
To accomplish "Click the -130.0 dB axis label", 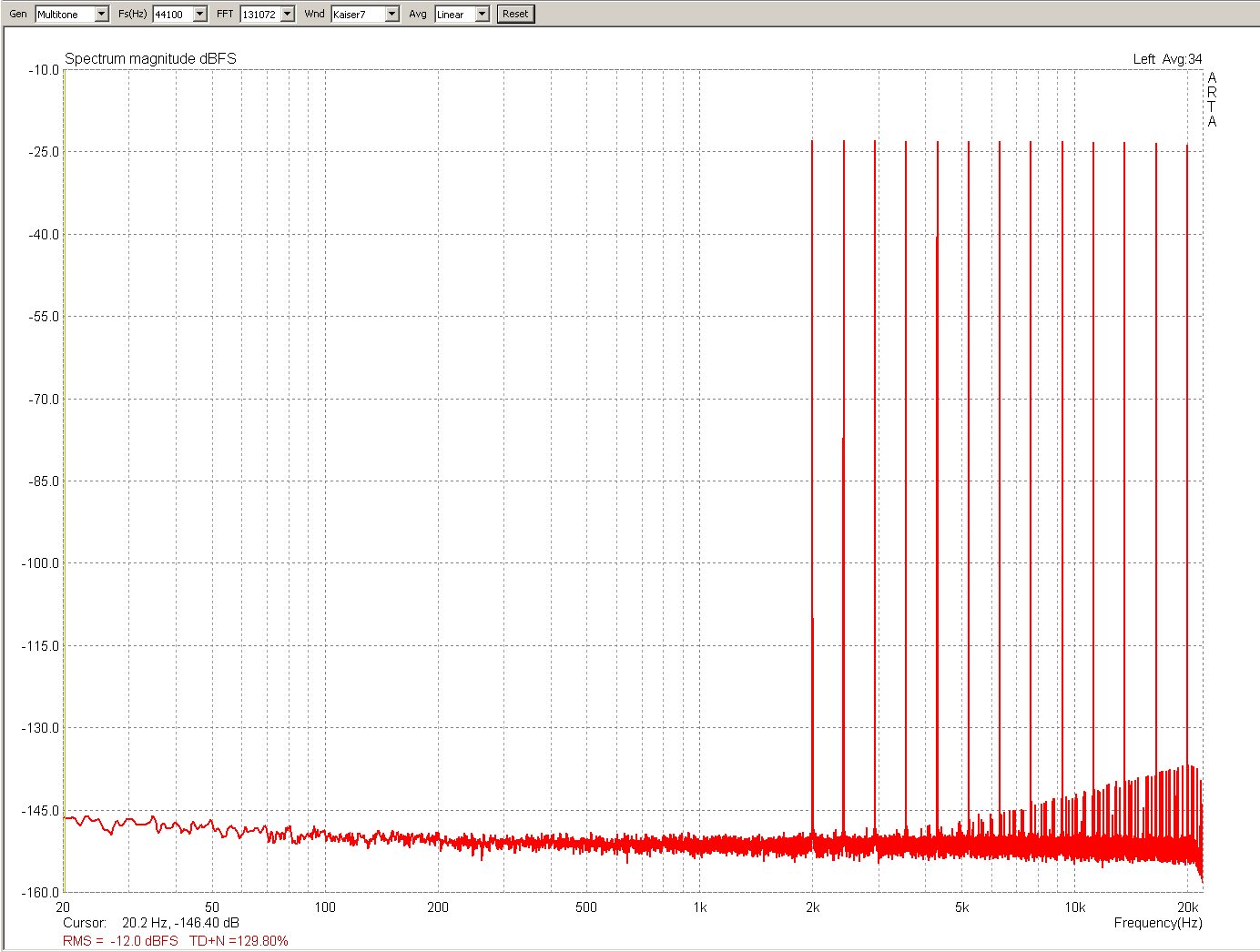I will (x=40, y=728).
